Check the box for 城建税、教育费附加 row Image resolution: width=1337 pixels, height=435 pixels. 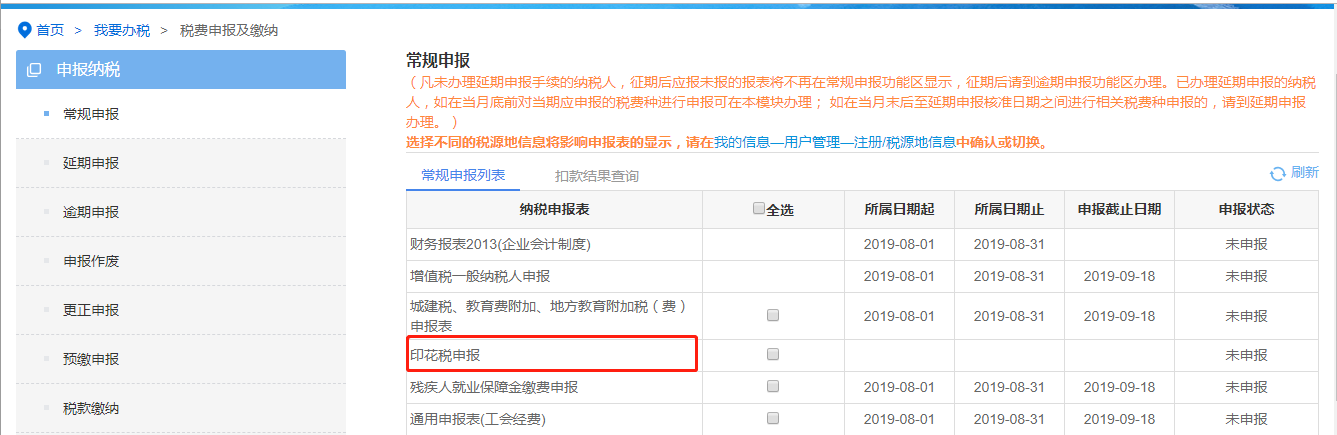pyautogui.click(x=772, y=316)
